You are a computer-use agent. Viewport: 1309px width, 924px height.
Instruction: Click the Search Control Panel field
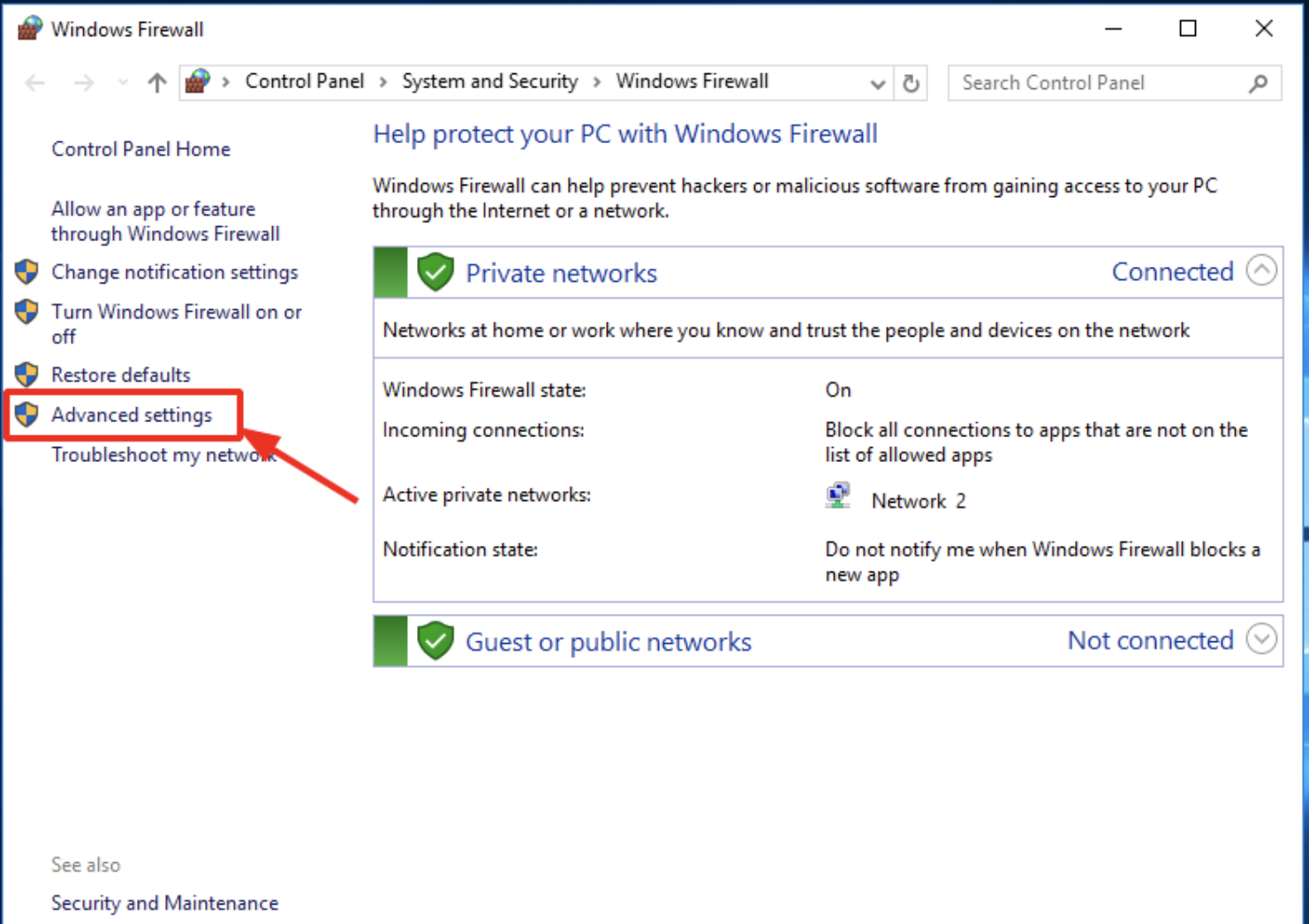click(x=1095, y=83)
